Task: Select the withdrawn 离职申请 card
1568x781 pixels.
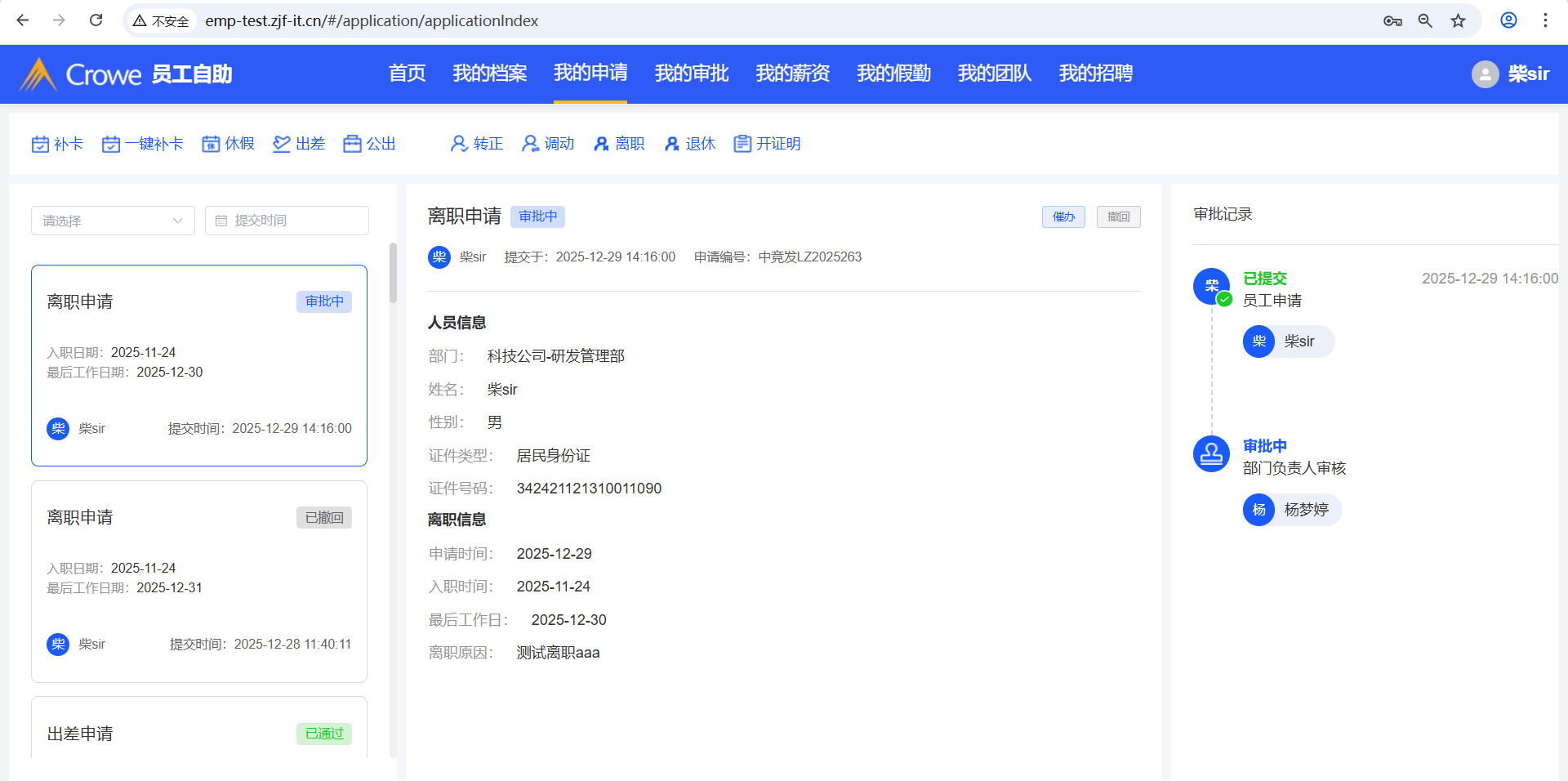Action: [x=199, y=581]
